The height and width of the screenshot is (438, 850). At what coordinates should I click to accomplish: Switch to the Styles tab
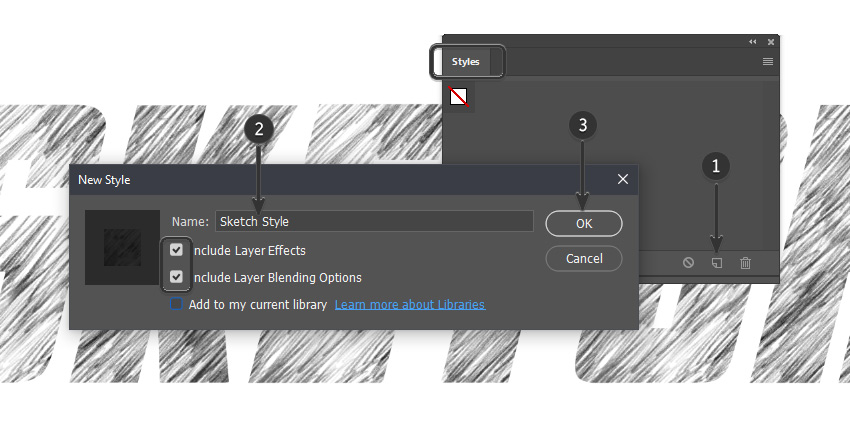(466, 61)
